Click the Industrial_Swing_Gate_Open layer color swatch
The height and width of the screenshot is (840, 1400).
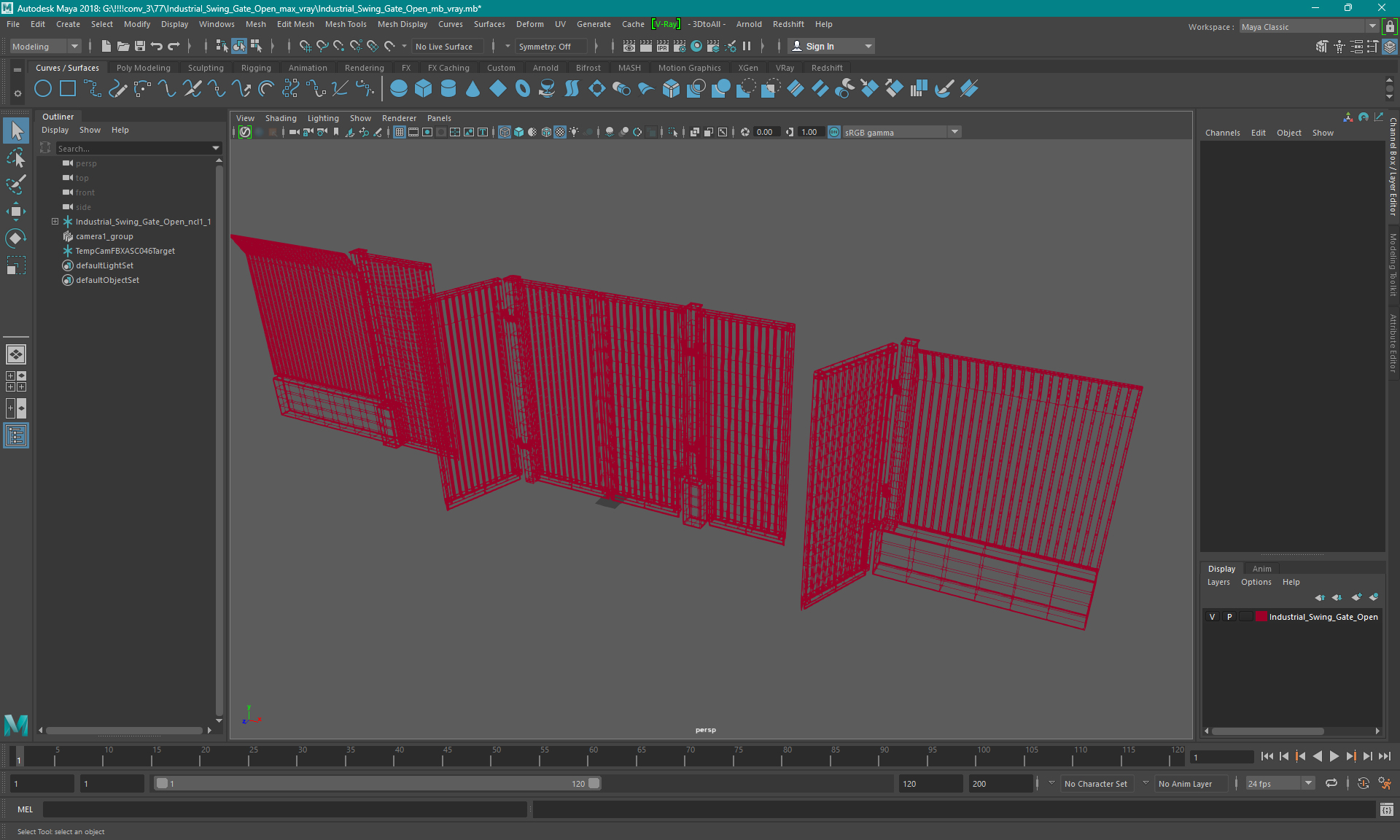pos(1261,617)
